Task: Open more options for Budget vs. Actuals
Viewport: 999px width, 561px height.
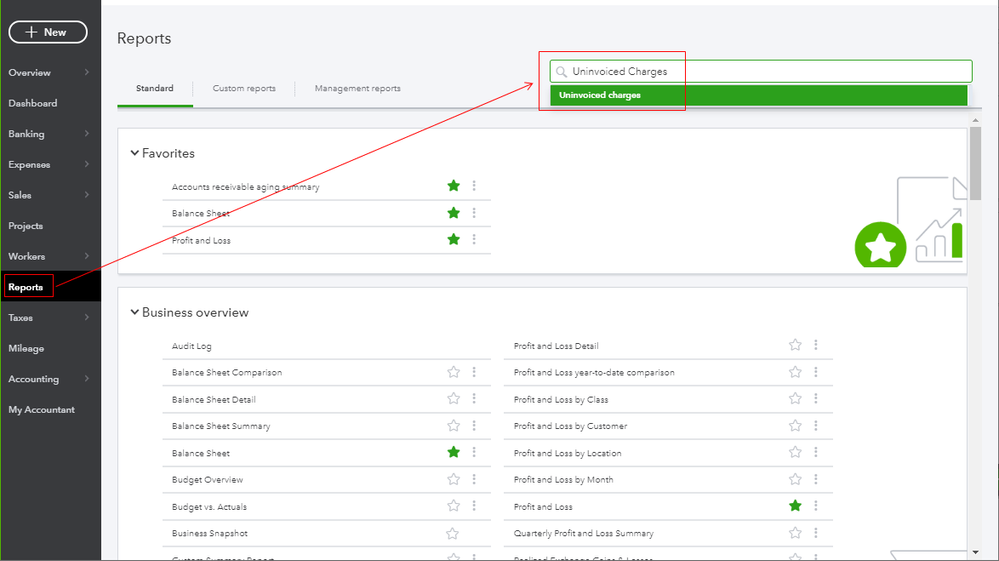Action: [x=474, y=506]
